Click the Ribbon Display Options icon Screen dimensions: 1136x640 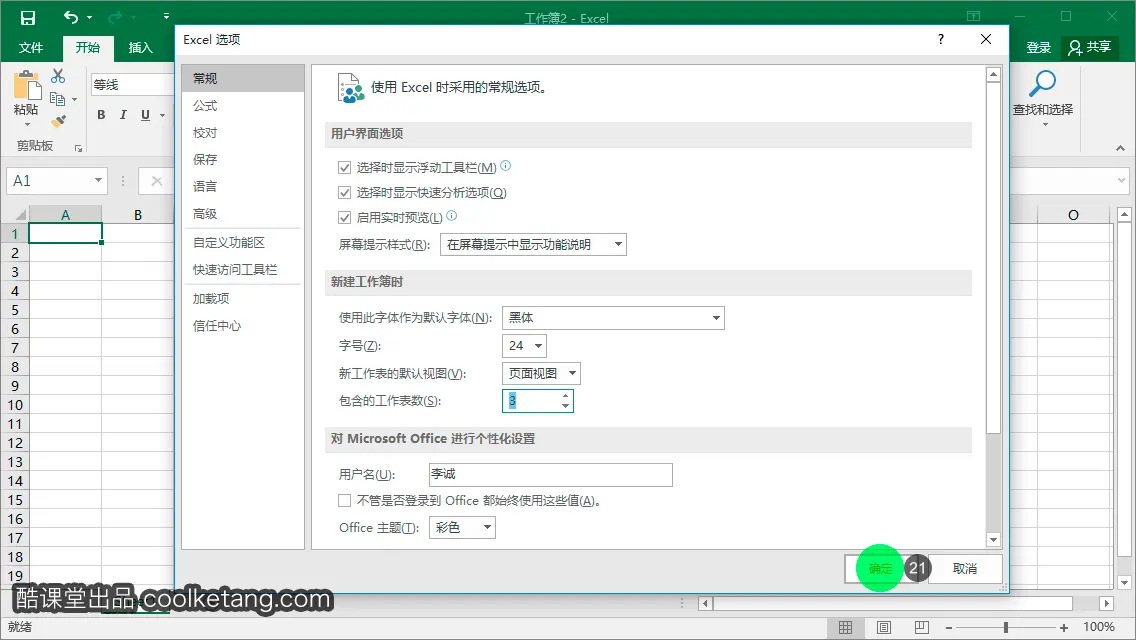(x=973, y=16)
